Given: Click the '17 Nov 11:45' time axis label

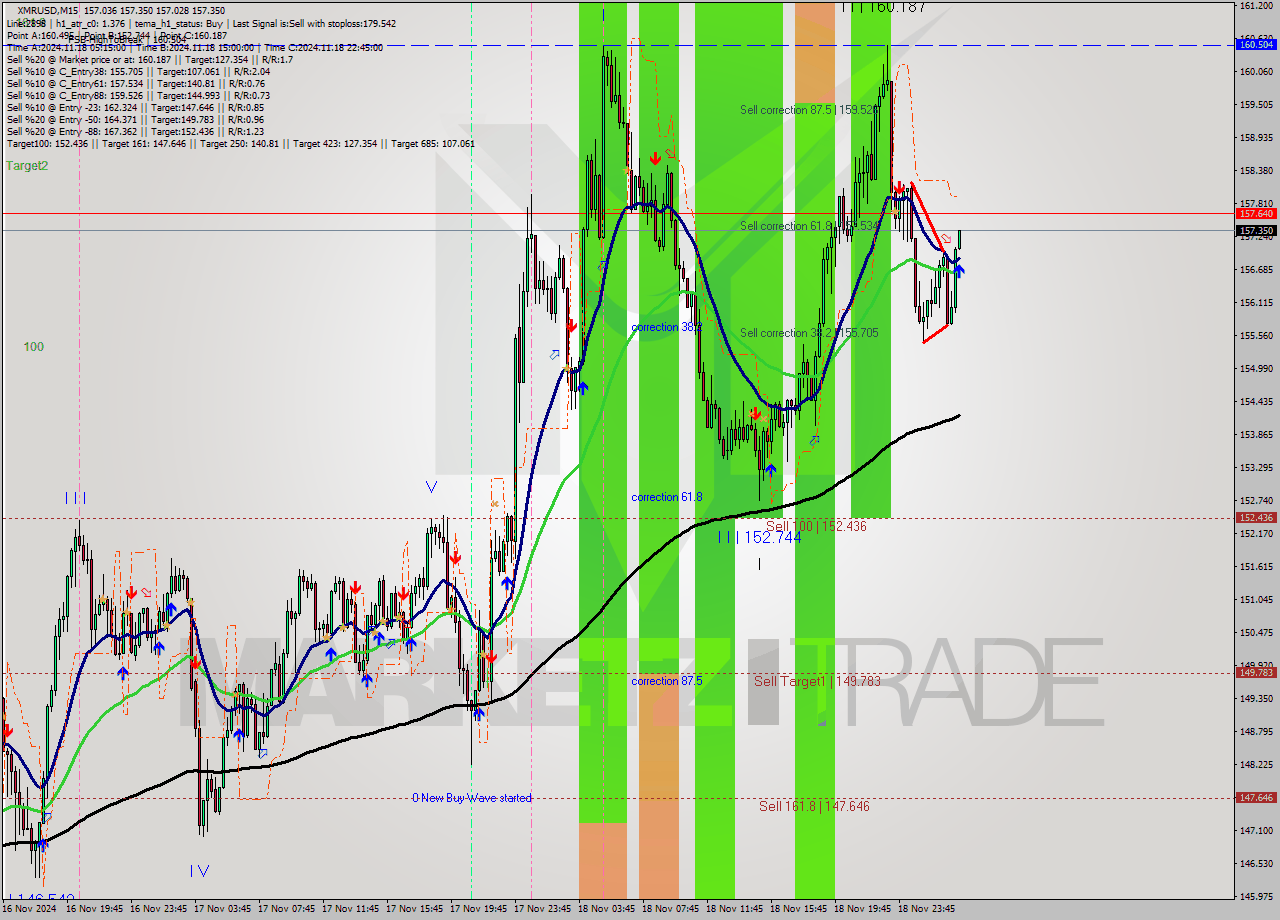Looking at the screenshot, I should (x=351, y=910).
